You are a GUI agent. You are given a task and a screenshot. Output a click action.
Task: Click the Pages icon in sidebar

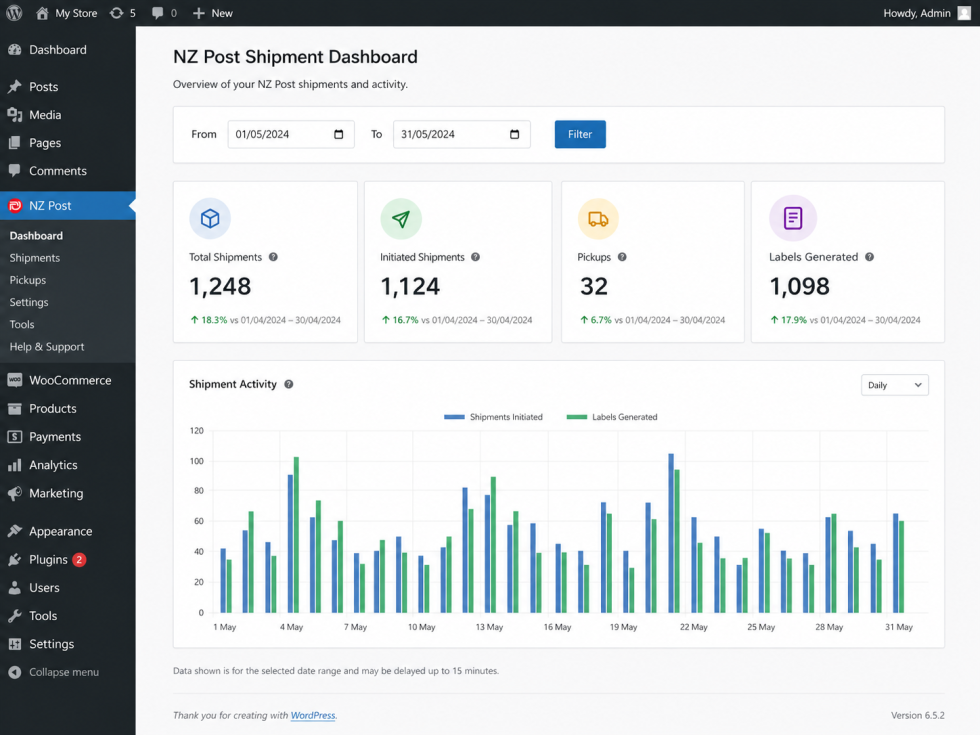[15, 142]
